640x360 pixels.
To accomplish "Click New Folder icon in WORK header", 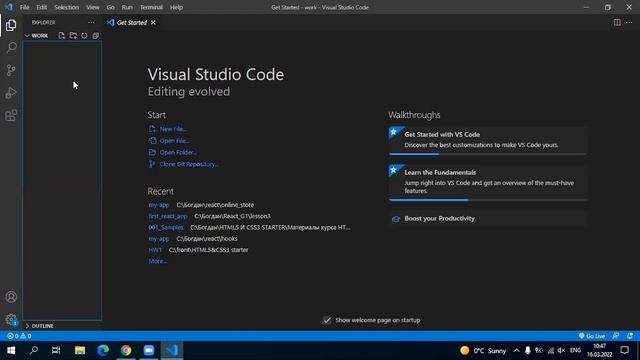I will point(73,36).
